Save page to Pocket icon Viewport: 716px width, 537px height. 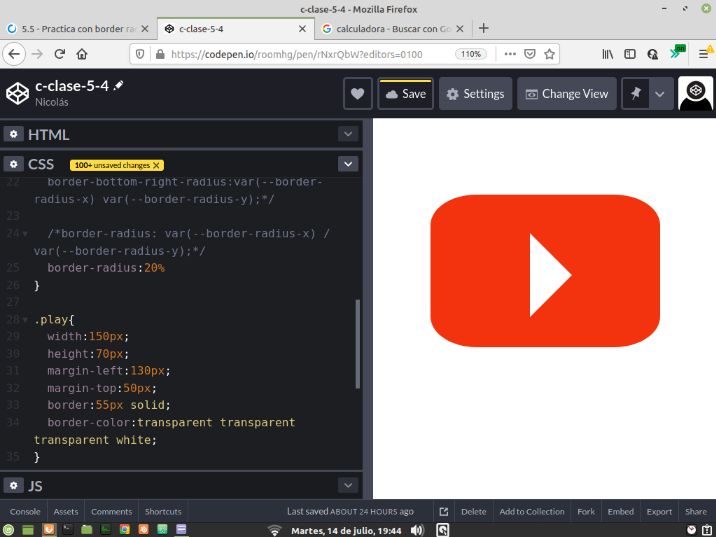click(530, 54)
